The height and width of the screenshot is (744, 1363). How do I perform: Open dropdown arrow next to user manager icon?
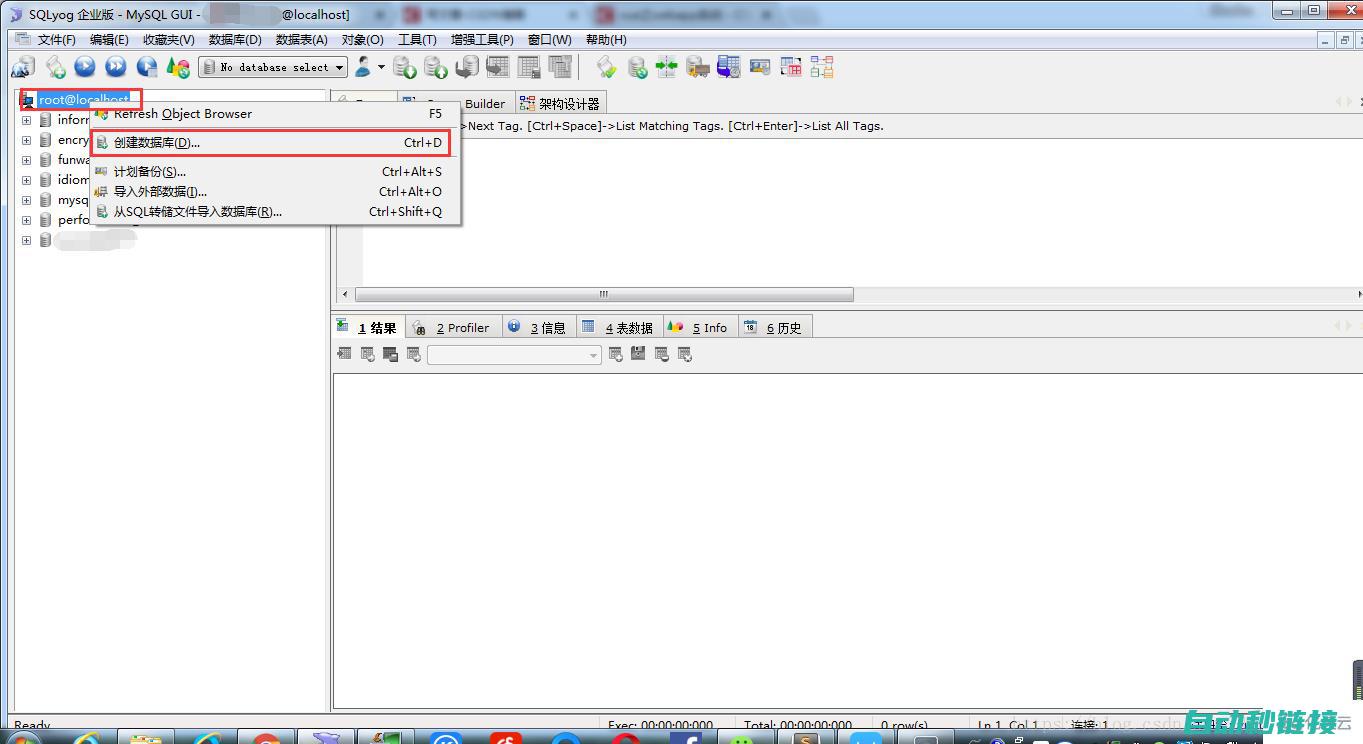381,67
